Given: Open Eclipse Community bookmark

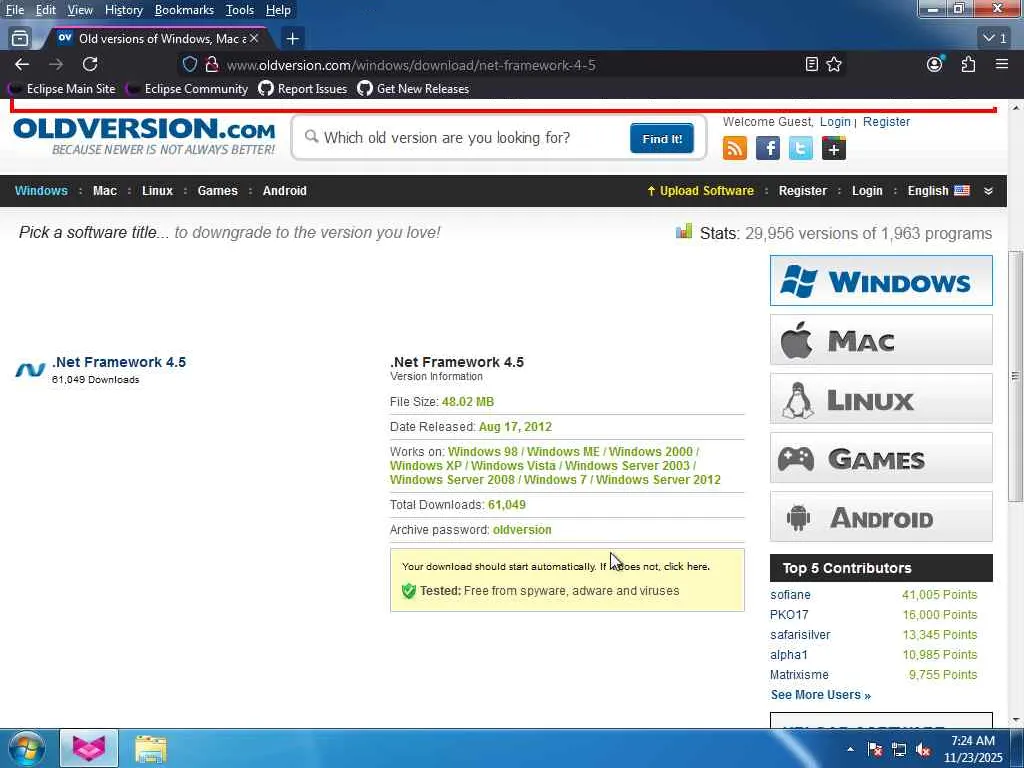Looking at the screenshot, I should click(189, 89).
